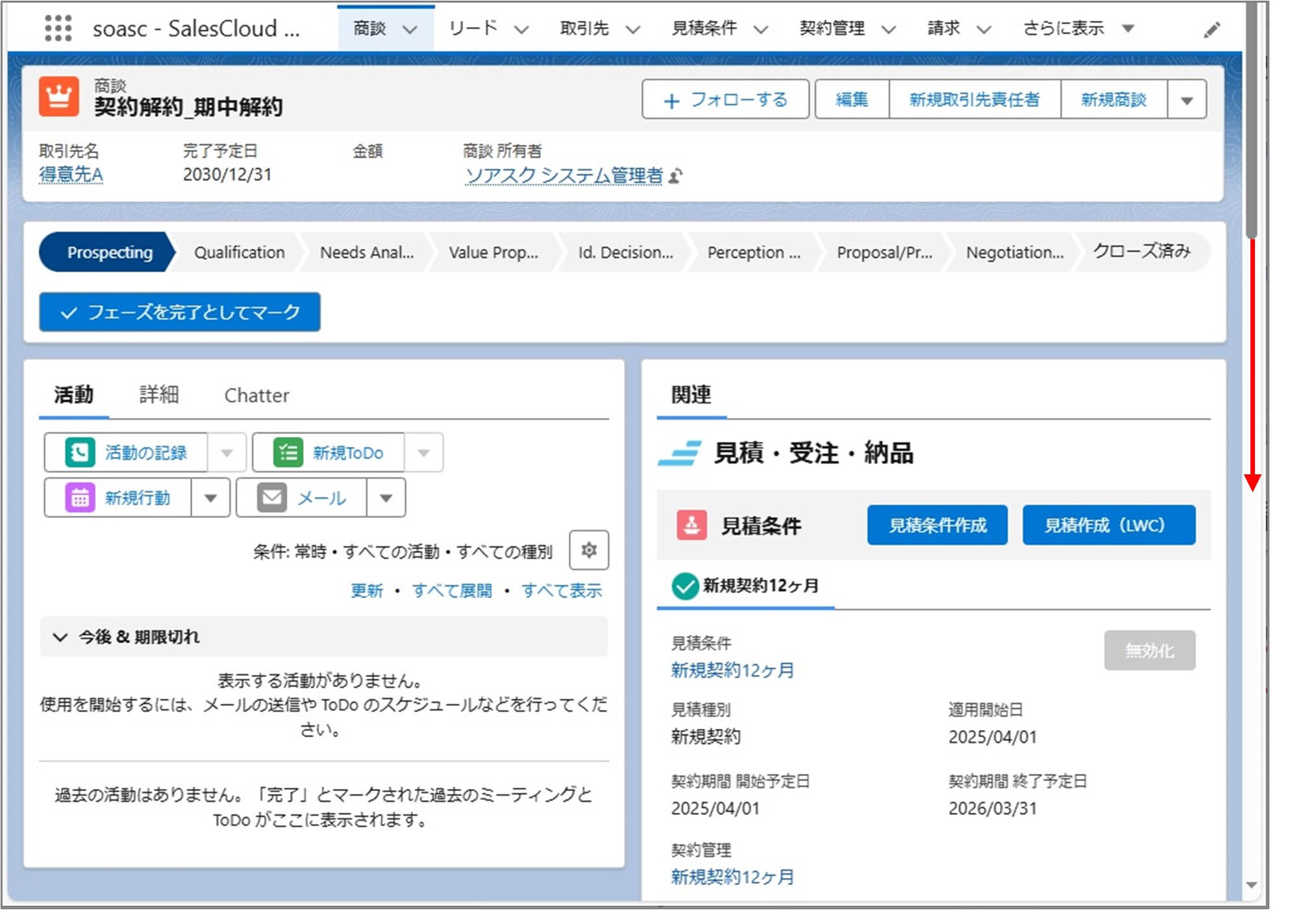
Task: Click the メール envelope icon
Action: coord(272,498)
